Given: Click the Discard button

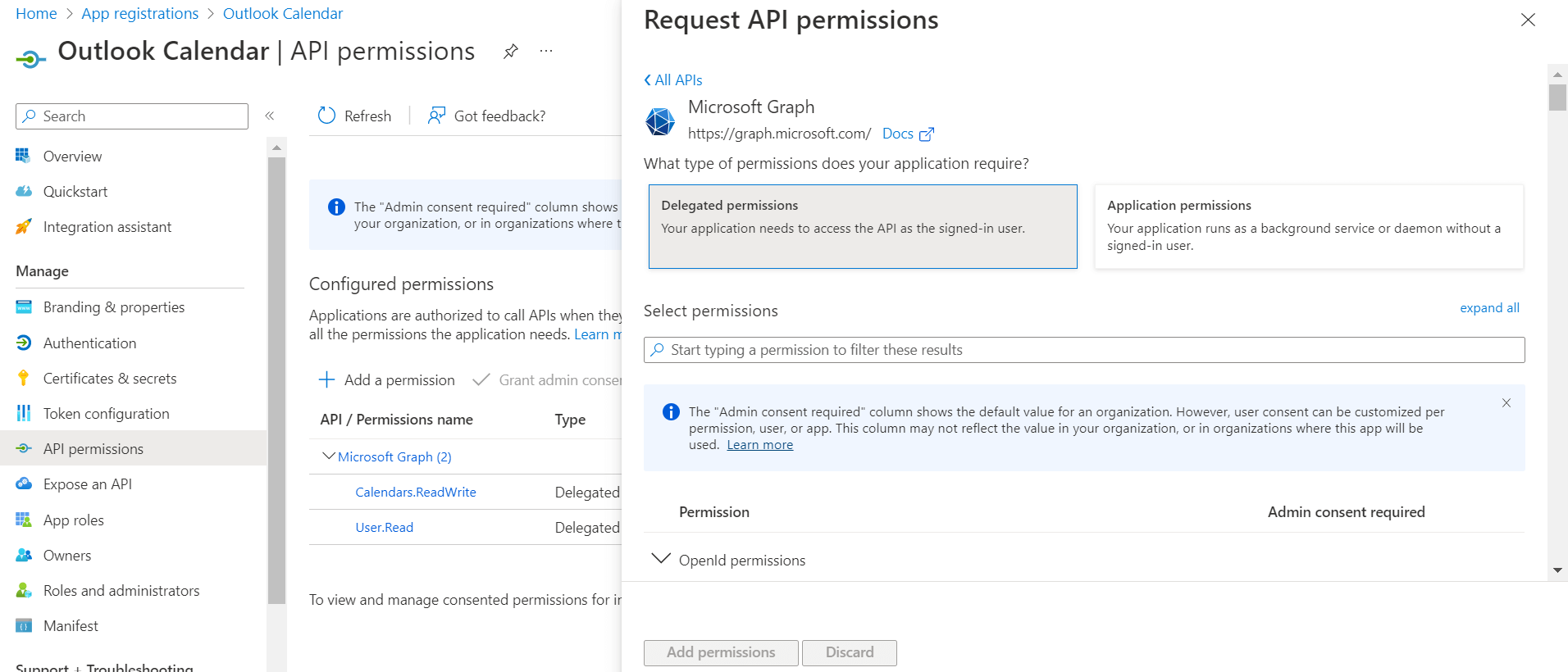Looking at the screenshot, I should [849, 652].
